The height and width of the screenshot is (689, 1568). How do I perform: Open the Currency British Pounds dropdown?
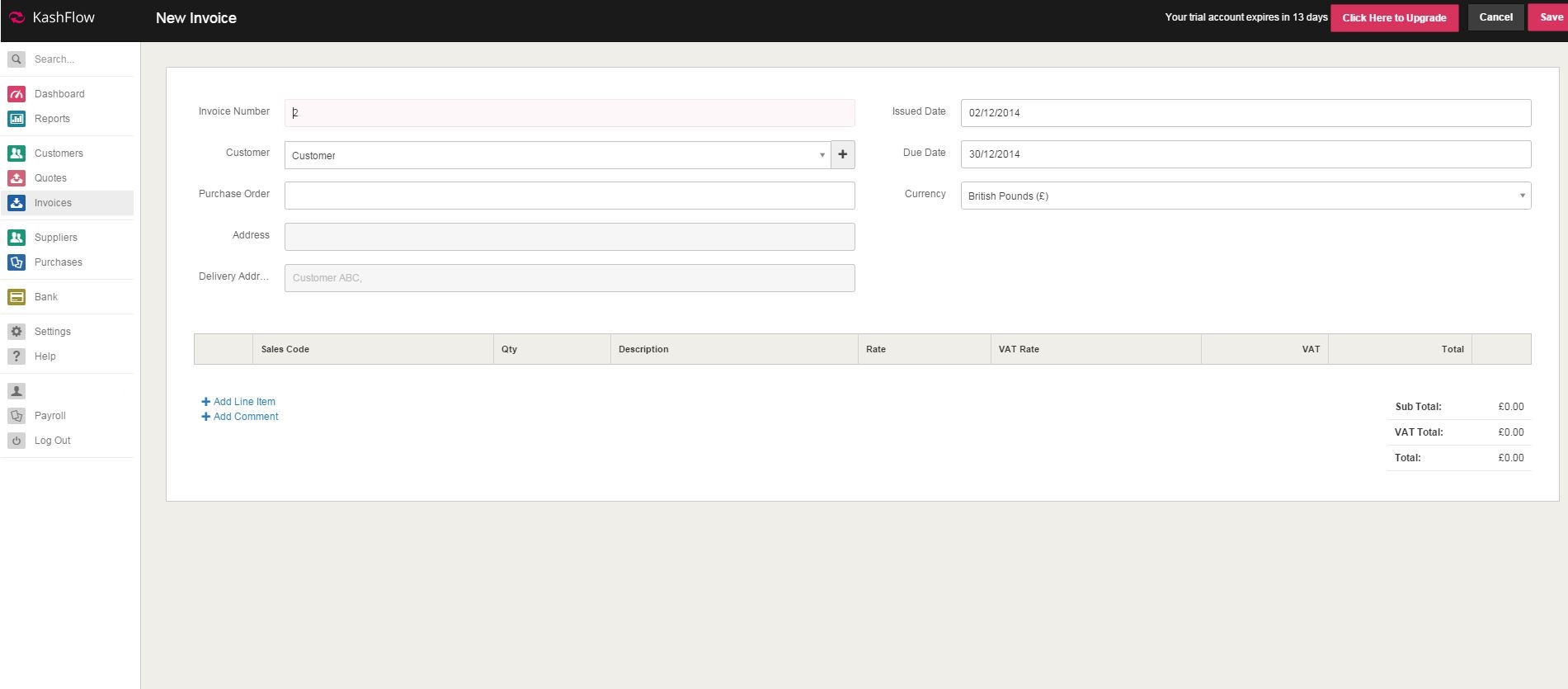pos(1245,196)
